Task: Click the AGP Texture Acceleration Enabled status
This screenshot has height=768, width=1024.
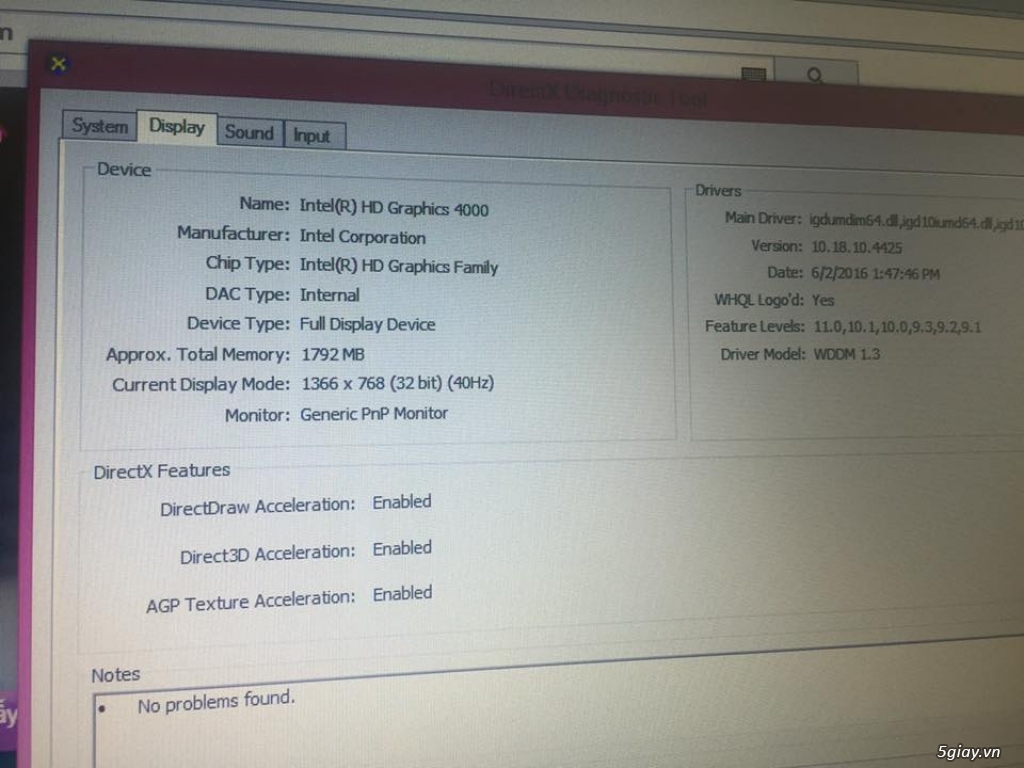Action: tap(402, 594)
